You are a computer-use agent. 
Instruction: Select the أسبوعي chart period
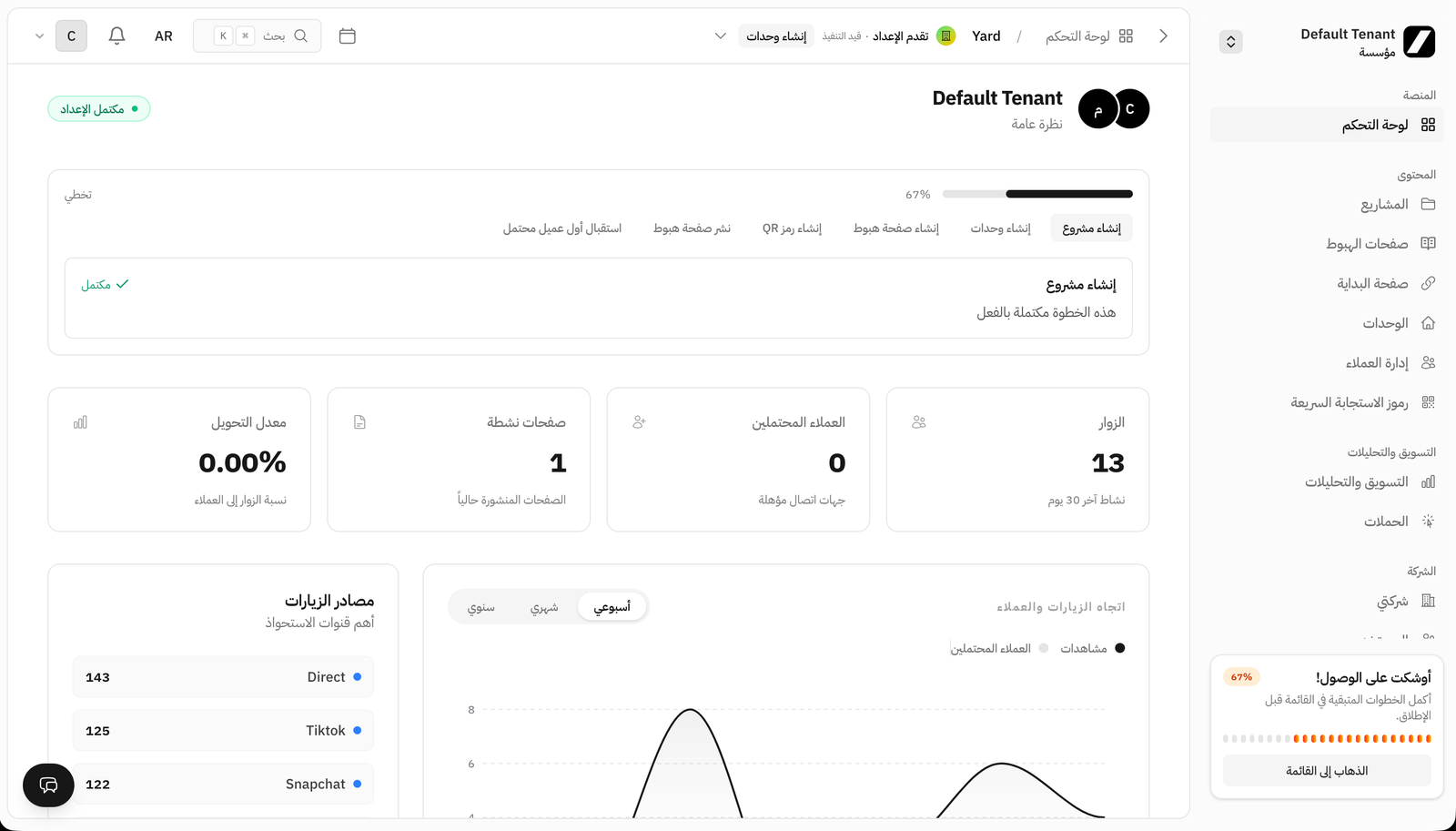(612, 607)
